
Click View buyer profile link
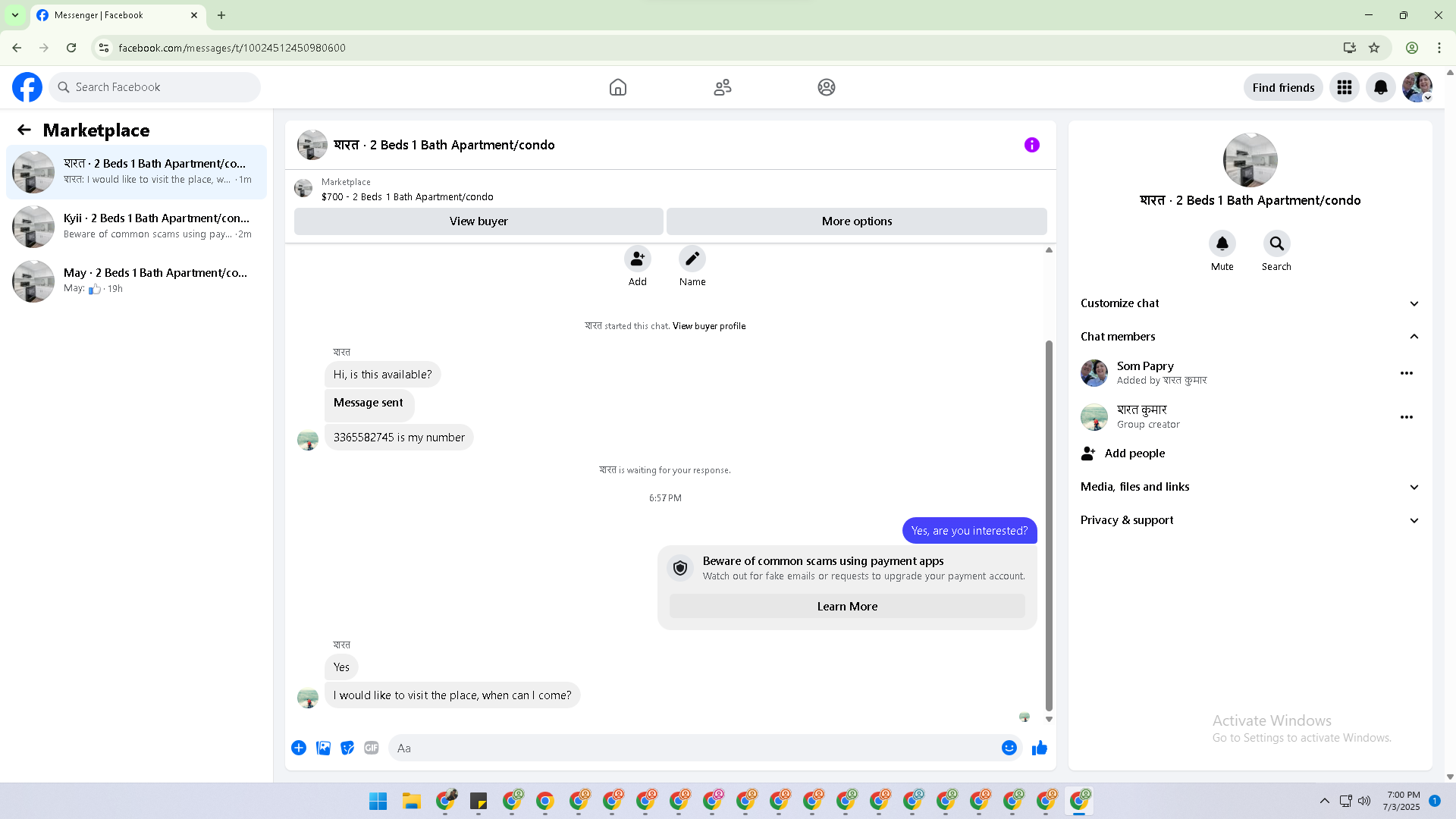pos(708,326)
